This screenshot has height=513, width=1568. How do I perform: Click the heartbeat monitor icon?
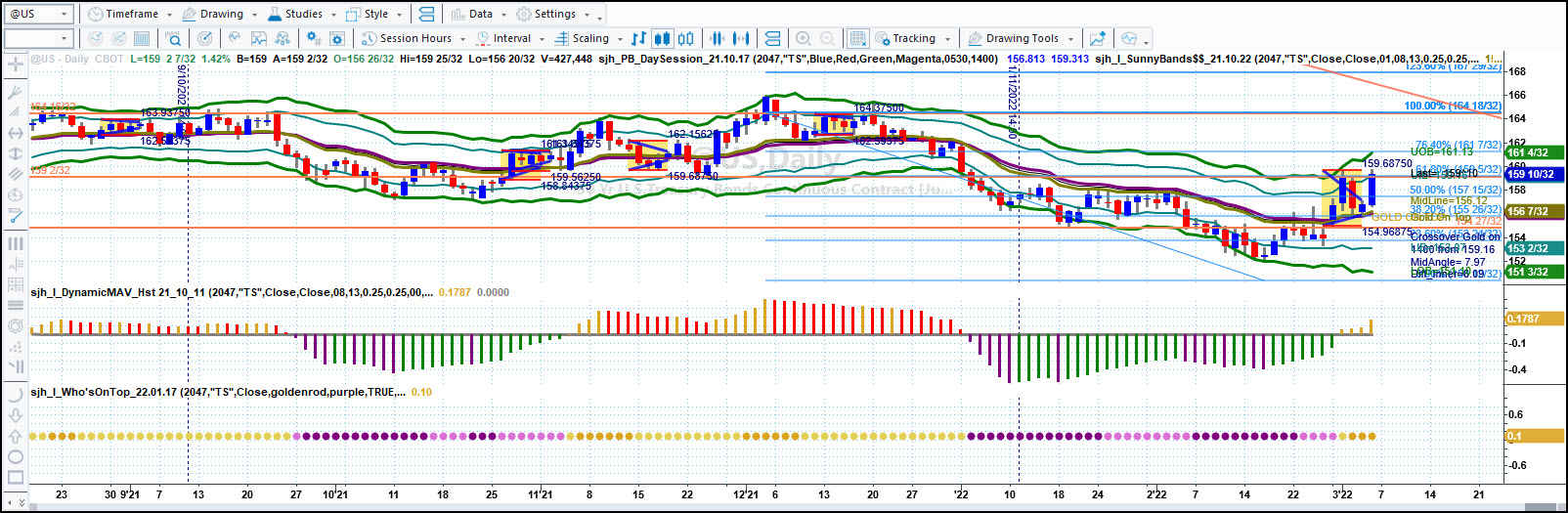(1129, 38)
